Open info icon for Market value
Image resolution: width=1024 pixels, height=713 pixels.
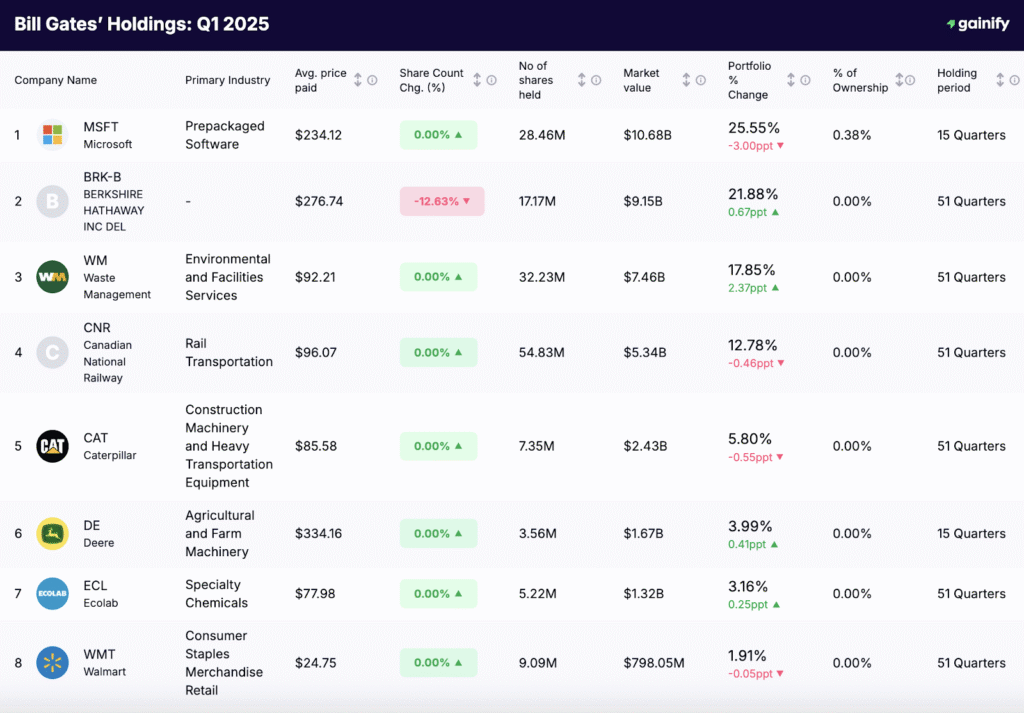701,80
